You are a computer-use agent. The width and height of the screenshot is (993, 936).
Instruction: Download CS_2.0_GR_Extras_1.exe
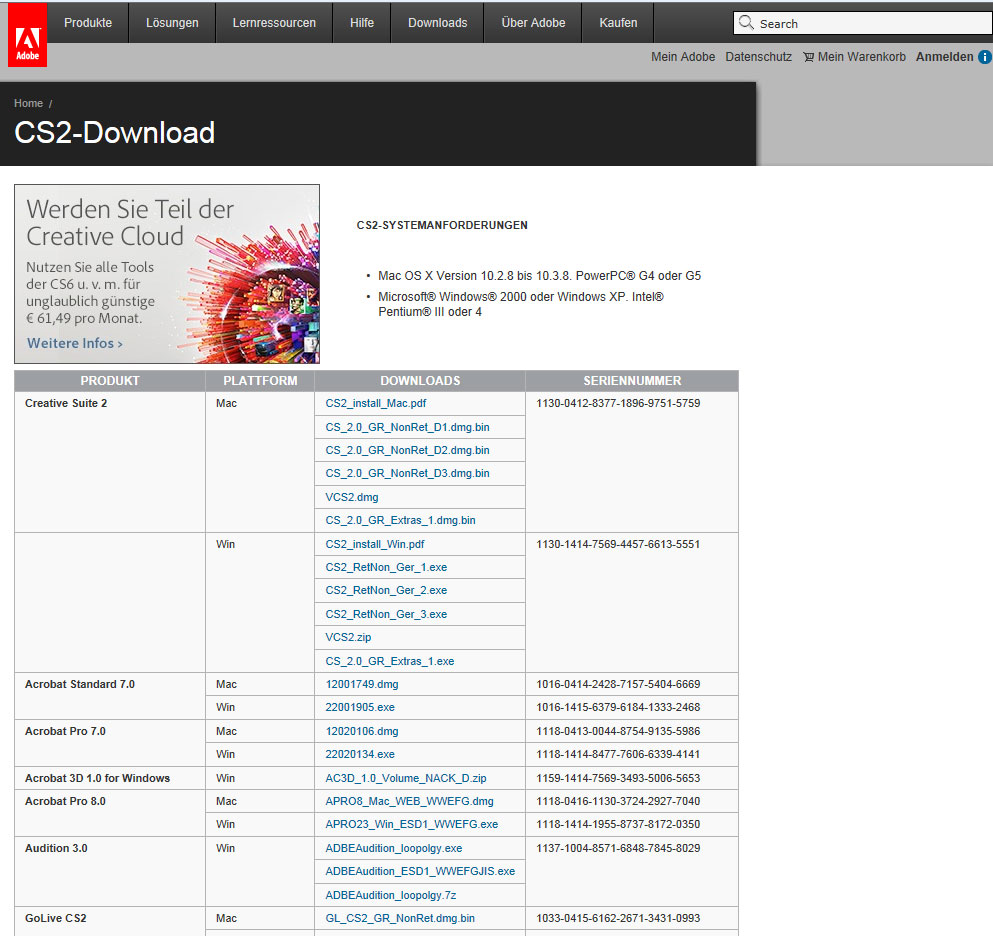pyautogui.click(x=389, y=661)
